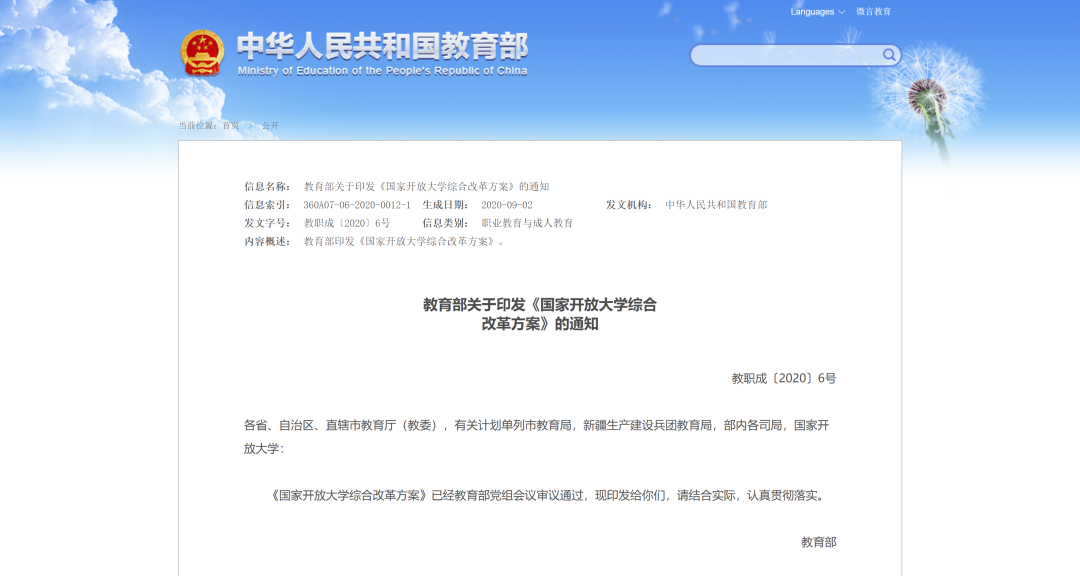
Task: Click the 教育部 signature at bottom right
Action: tap(818, 542)
